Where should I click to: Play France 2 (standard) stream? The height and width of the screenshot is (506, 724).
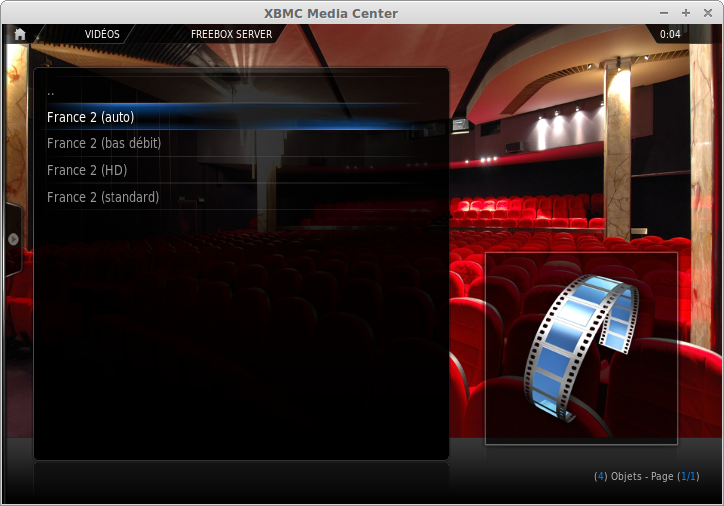(241, 197)
